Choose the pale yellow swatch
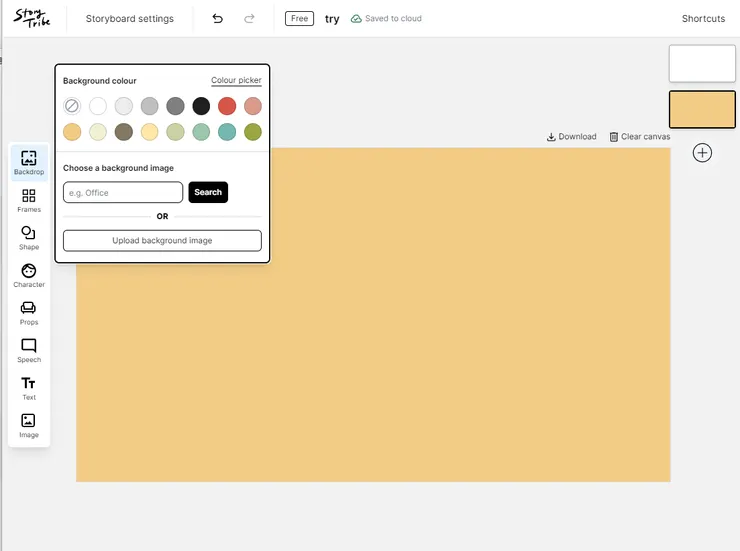Image resolution: width=740 pixels, height=551 pixels. click(150, 132)
